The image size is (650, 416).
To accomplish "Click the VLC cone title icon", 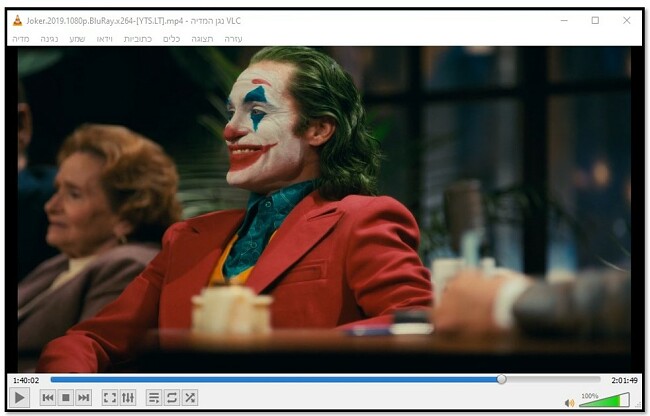I will tap(17, 21).
